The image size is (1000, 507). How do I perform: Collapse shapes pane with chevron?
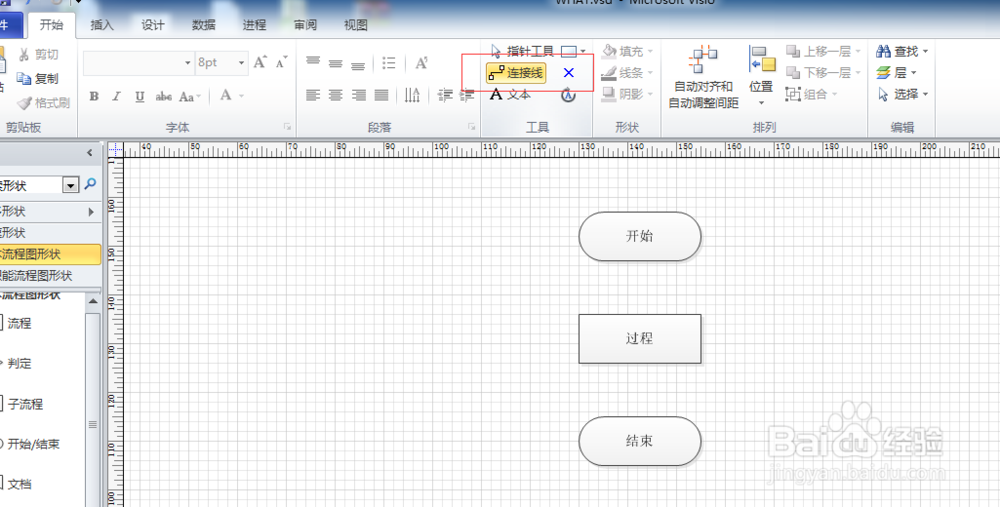89,153
